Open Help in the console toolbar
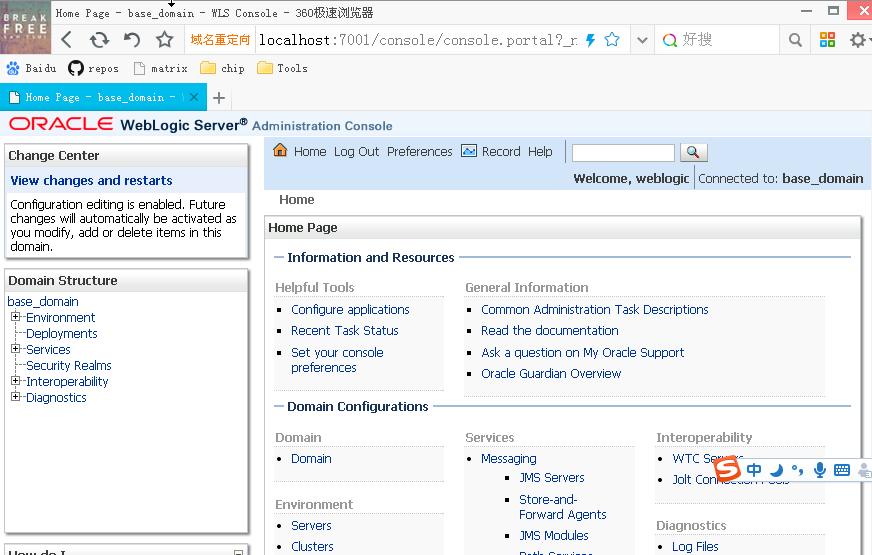Viewport: 872px width, 555px height. 540,152
